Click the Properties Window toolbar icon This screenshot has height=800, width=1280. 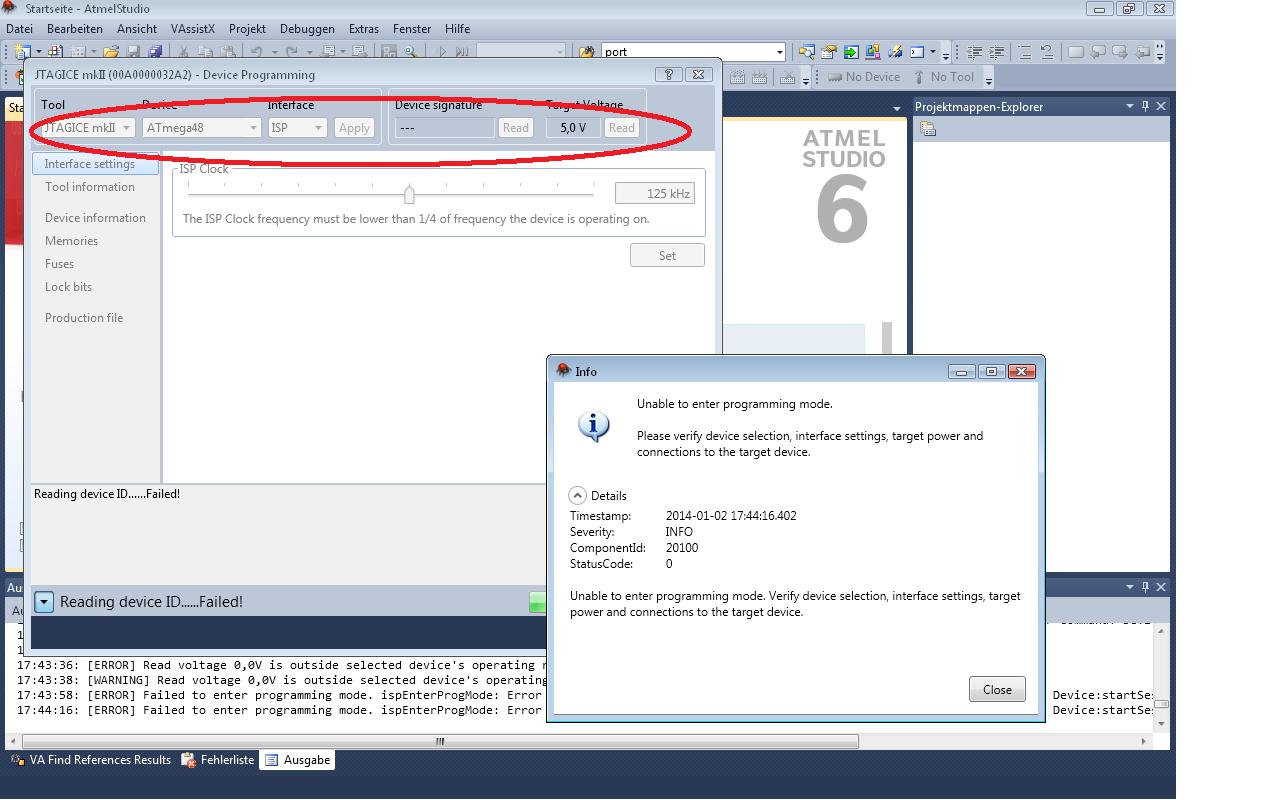[x=828, y=52]
